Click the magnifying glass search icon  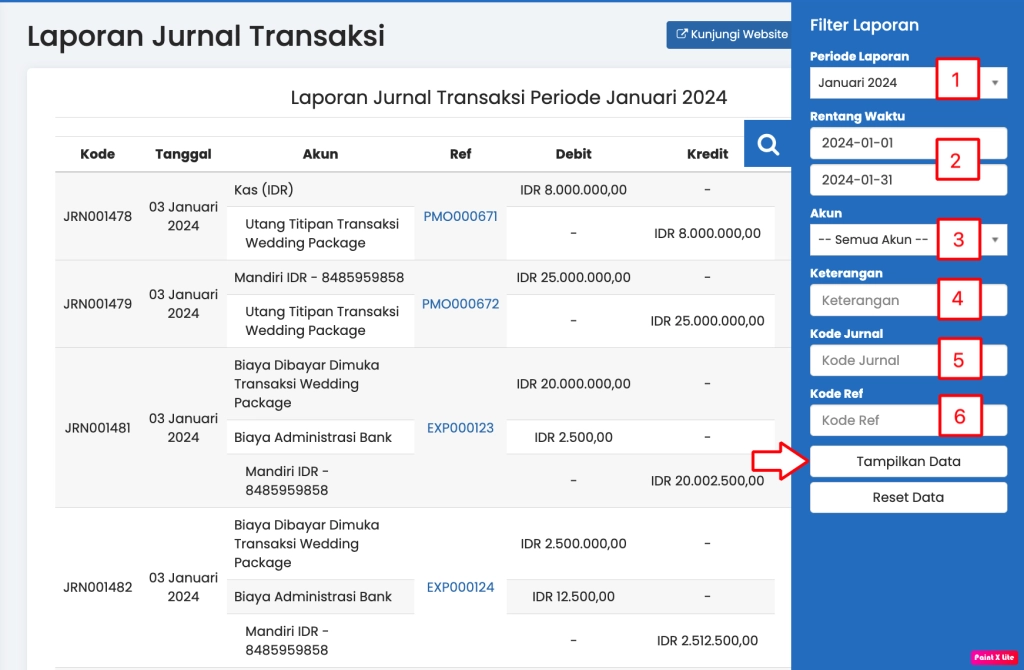(768, 145)
